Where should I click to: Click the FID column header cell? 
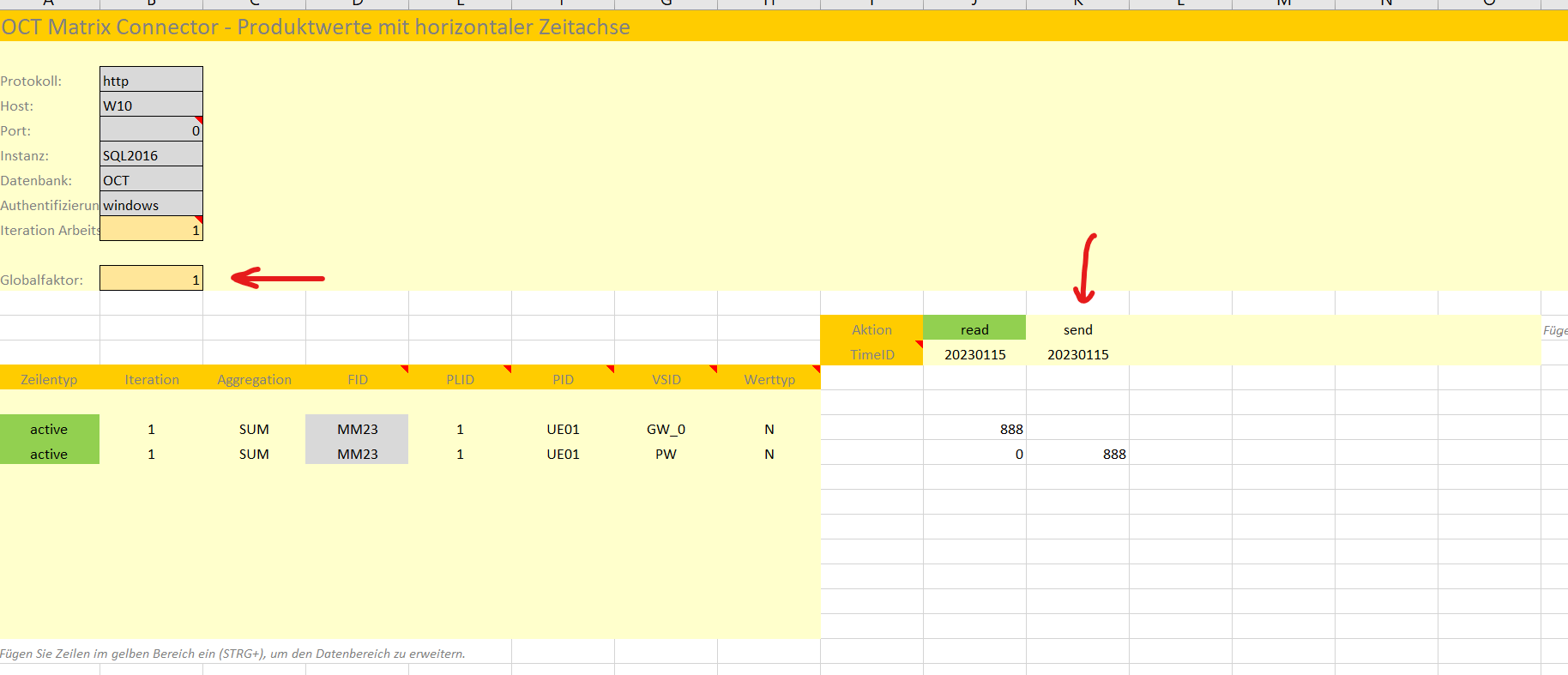[x=358, y=379]
